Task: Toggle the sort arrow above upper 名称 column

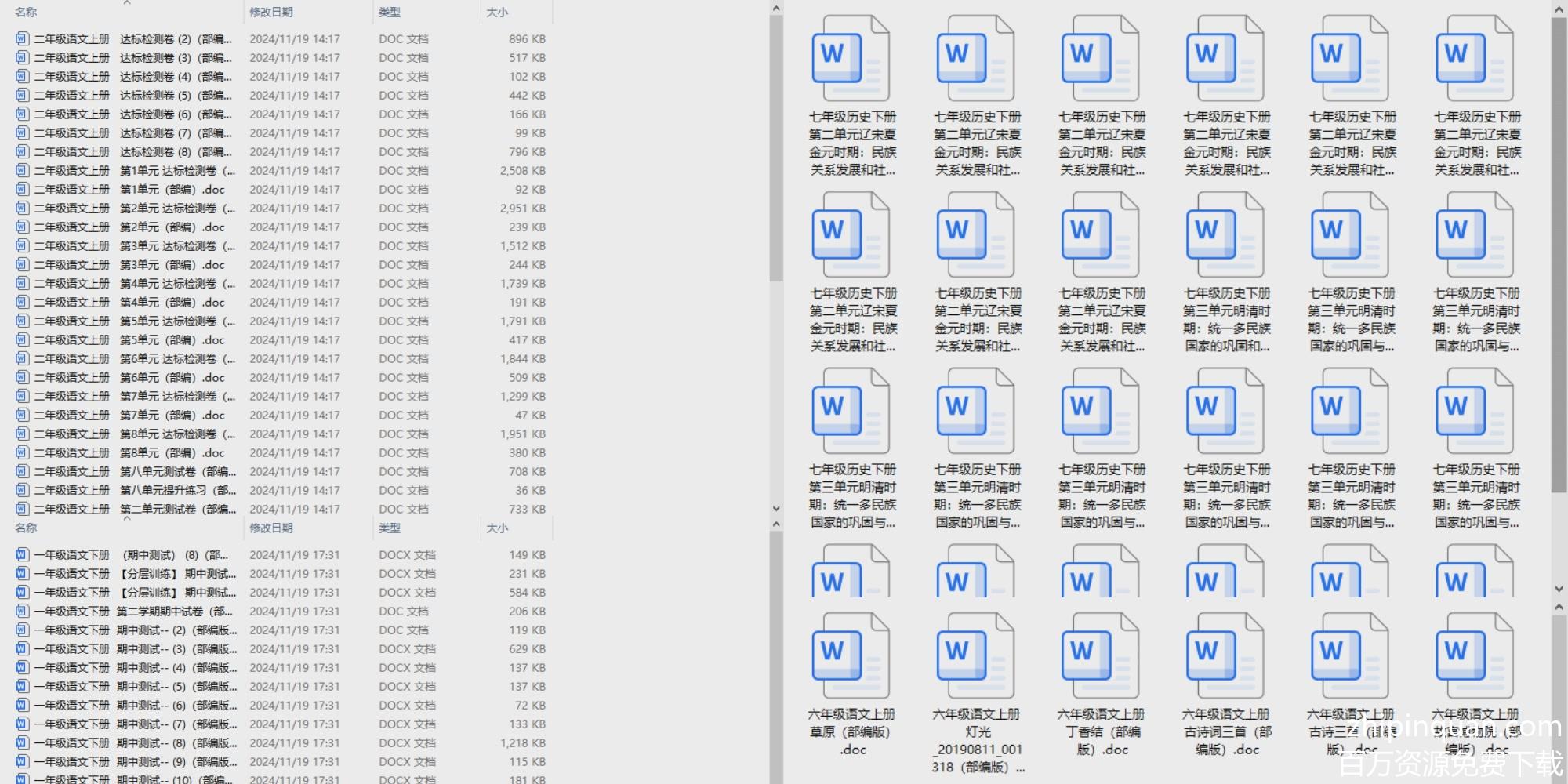Action: 127,3
